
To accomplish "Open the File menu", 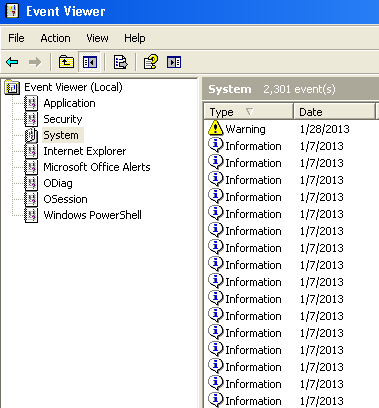I will [16, 38].
